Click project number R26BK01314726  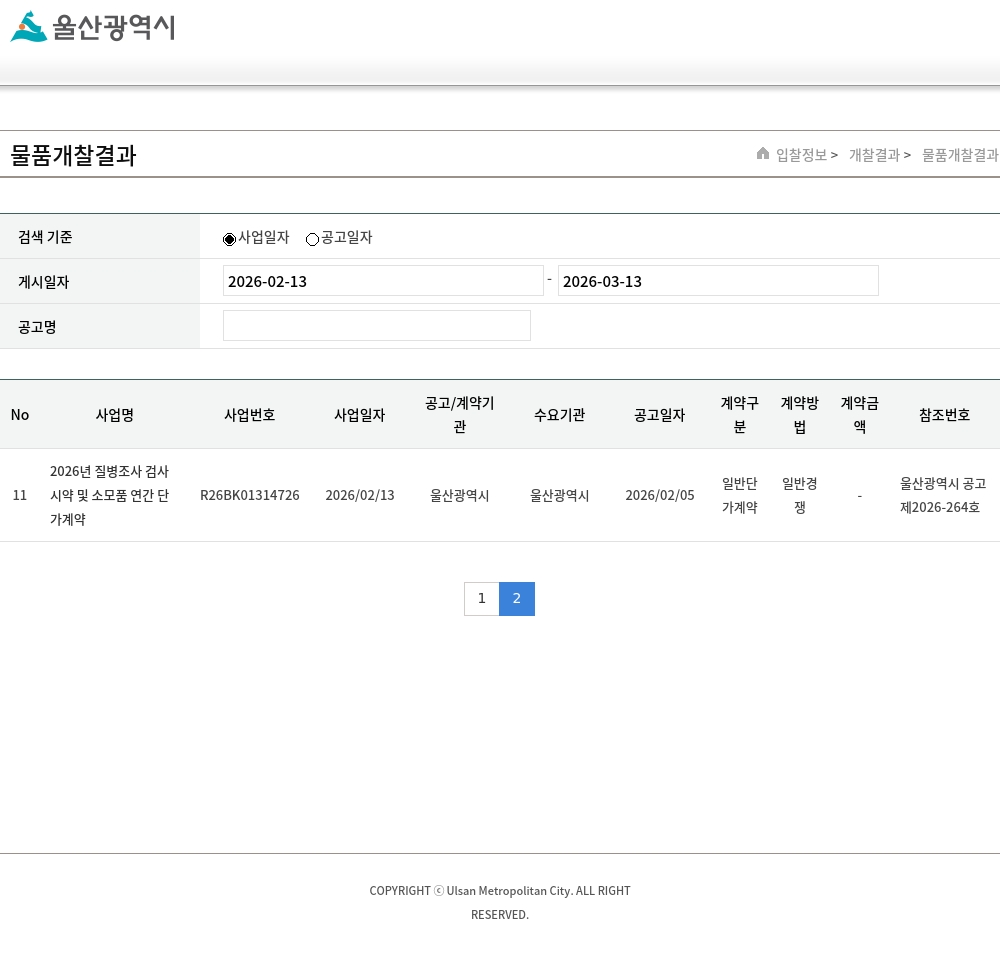249,495
